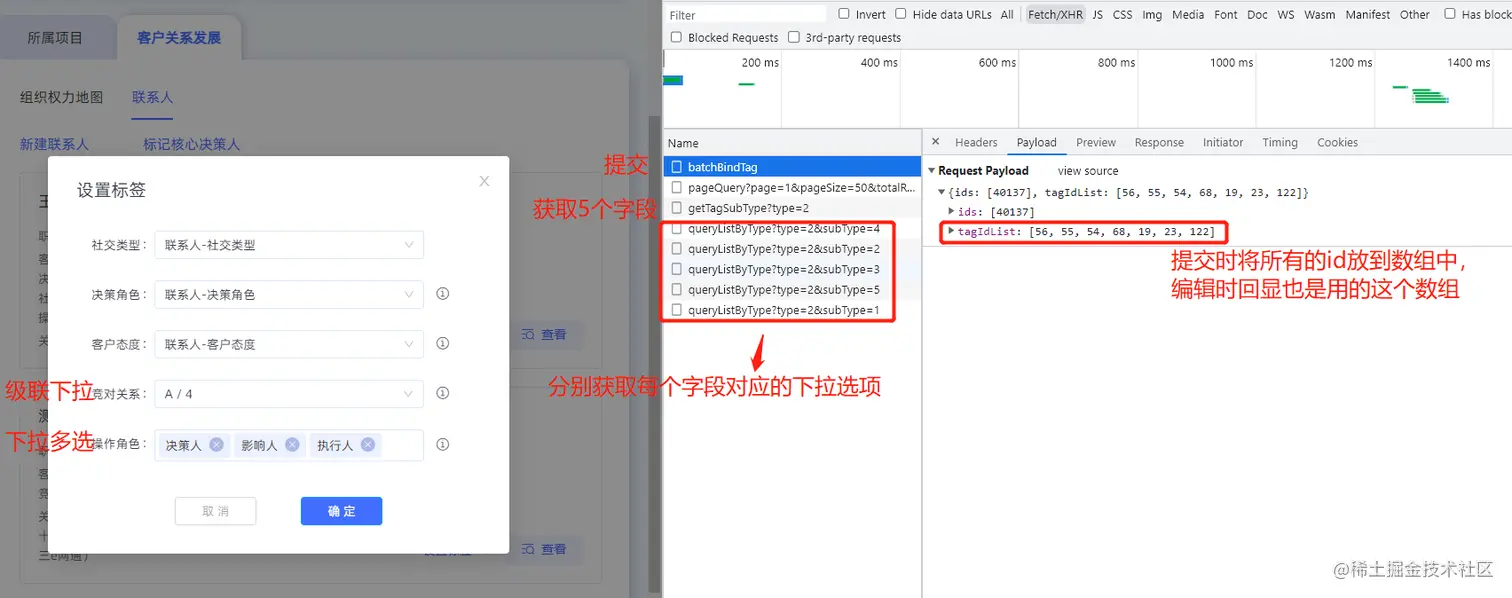Filter network by Fetch/XHR
1512x598 pixels.
(x=1055, y=14)
